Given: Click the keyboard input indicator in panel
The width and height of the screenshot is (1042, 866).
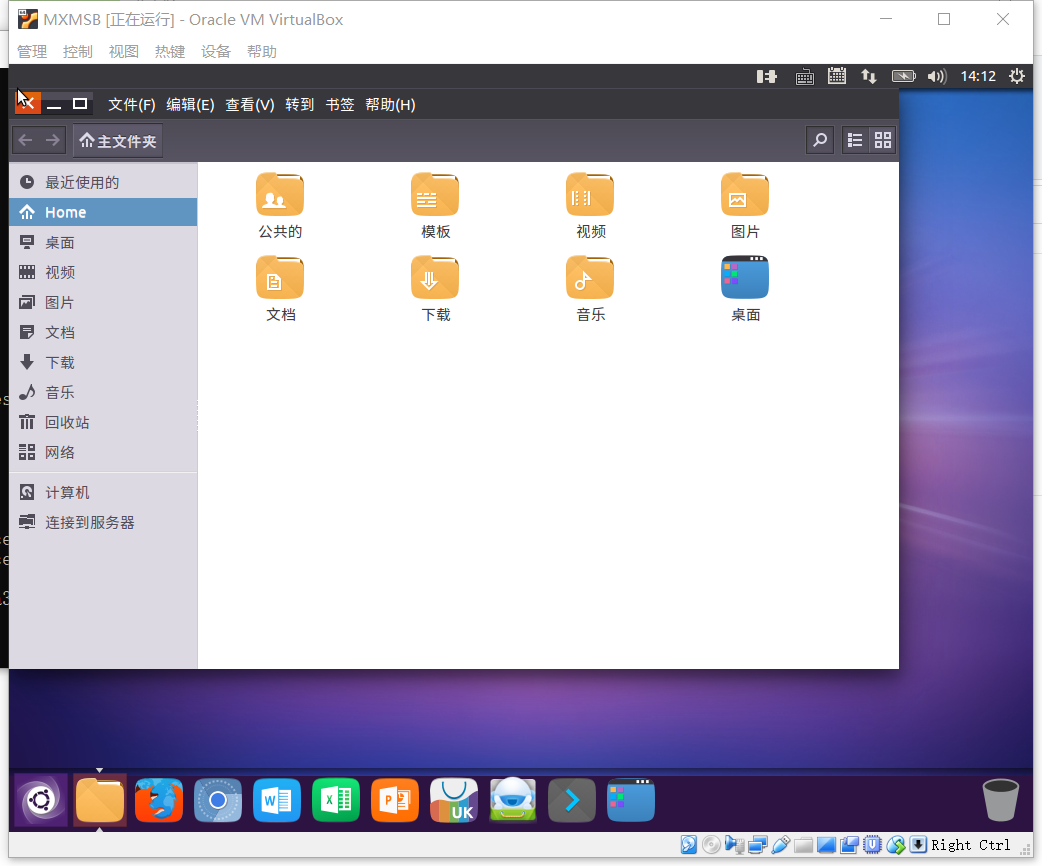Looking at the screenshot, I should (x=804, y=77).
